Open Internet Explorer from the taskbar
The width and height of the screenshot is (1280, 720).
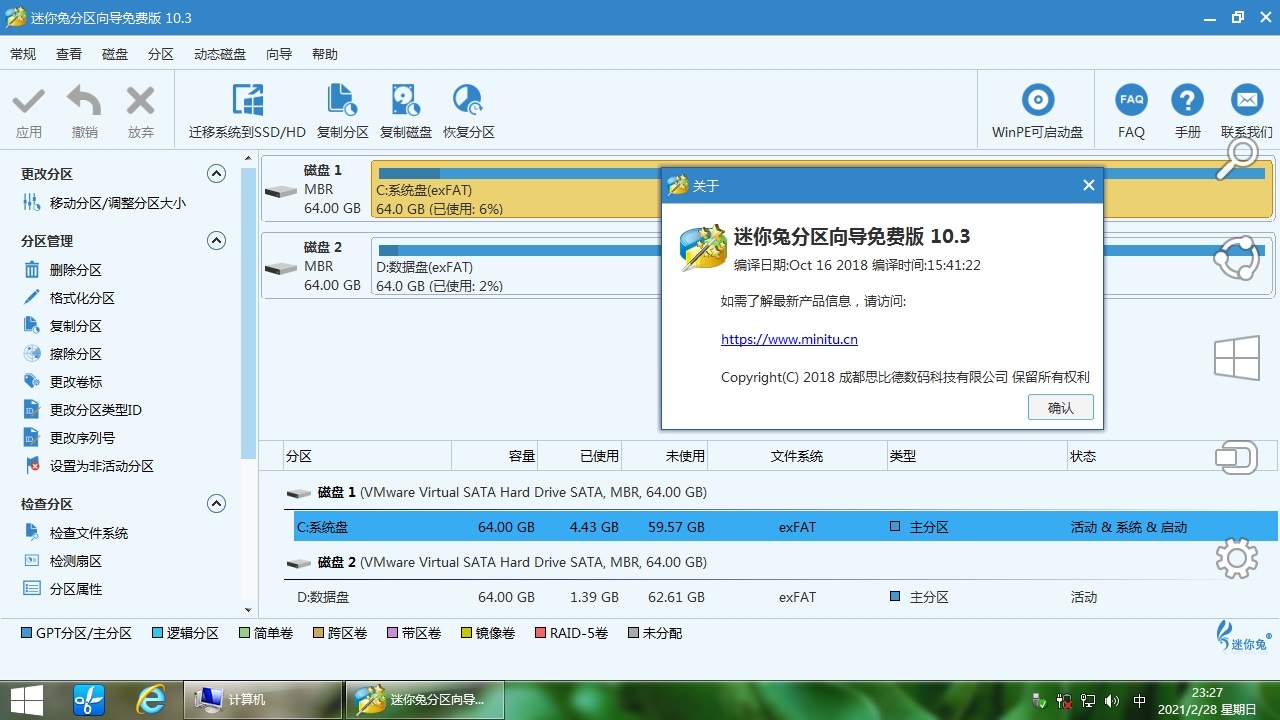click(151, 699)
